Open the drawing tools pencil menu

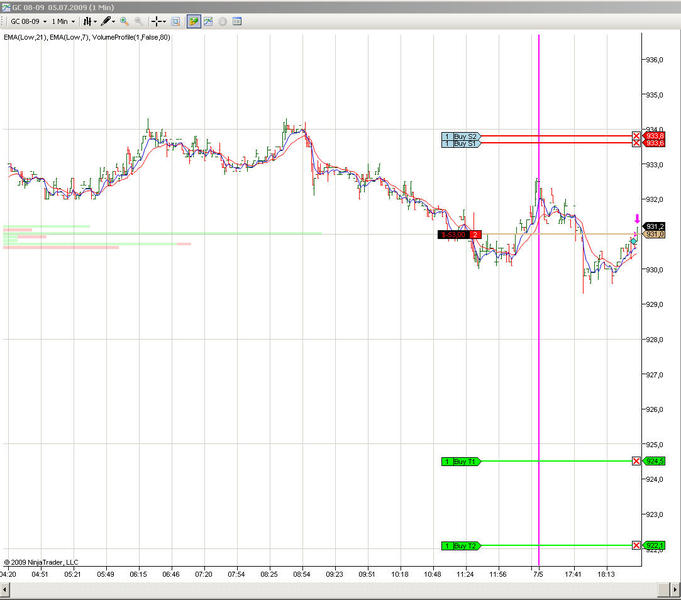coord(106,21)
